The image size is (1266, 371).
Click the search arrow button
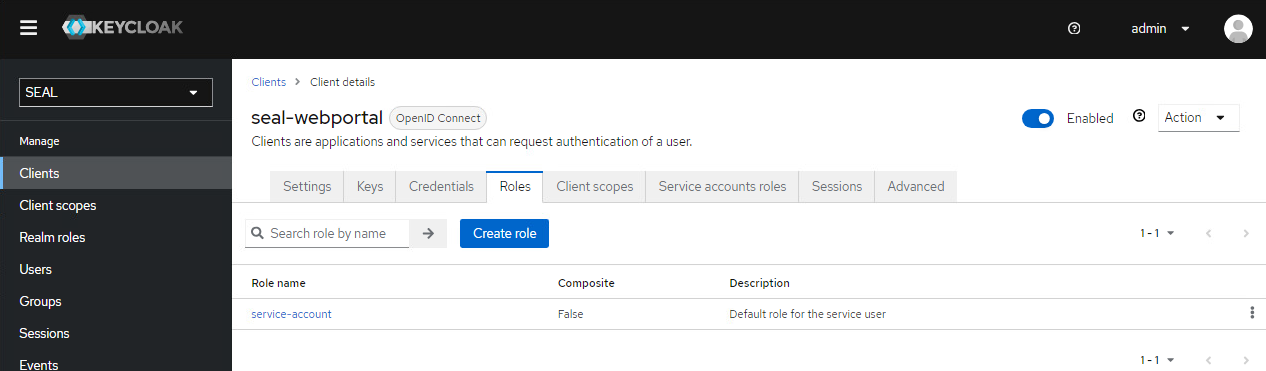click(428, 233)
